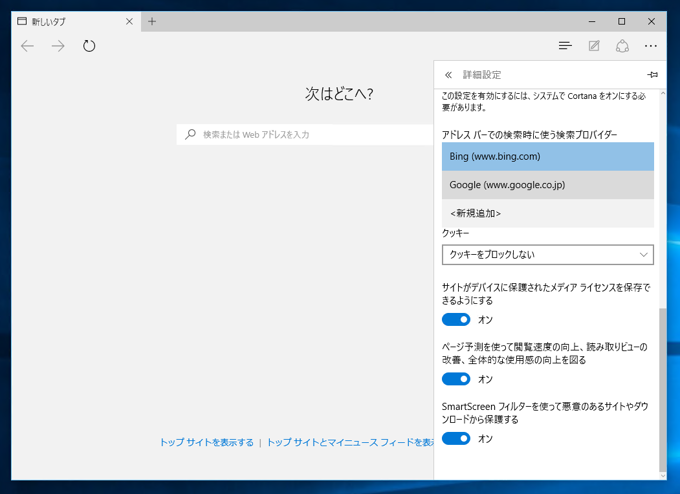
Task: Return via the double-chevron back icon
Action: [x=448, y=75]
